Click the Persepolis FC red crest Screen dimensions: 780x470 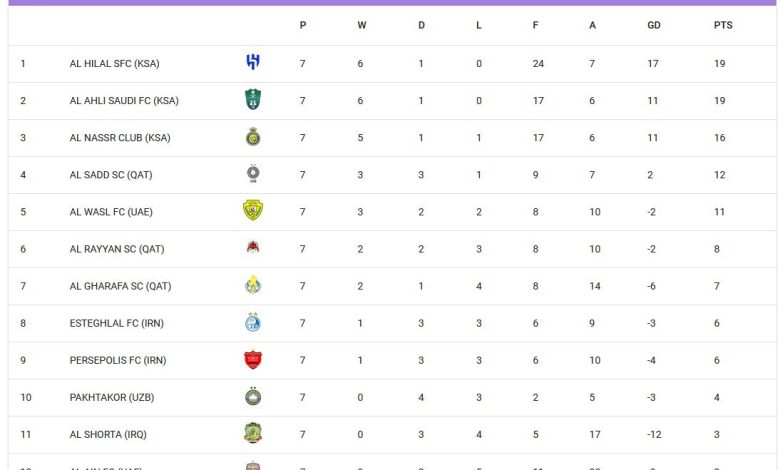pyautogui.click(x=253, y=359)
